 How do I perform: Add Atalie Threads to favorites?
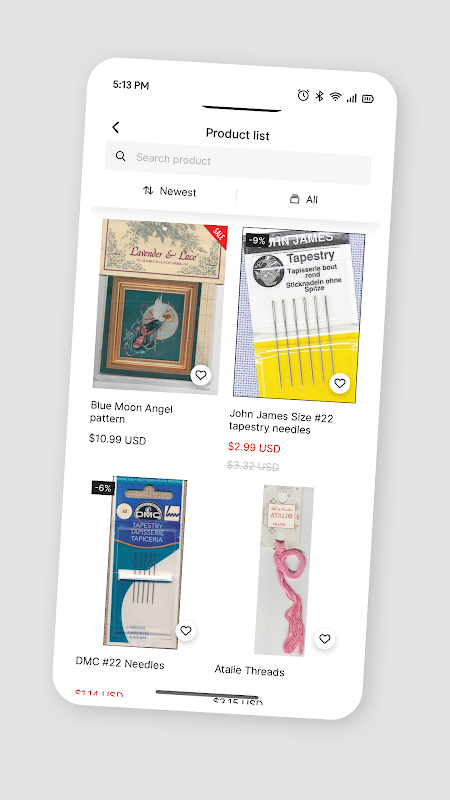[324, 638]
